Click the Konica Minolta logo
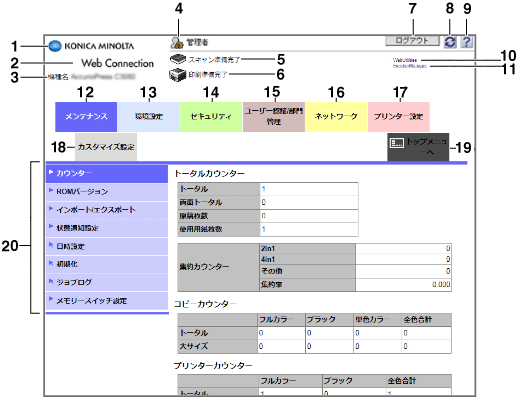 (91, 46)
